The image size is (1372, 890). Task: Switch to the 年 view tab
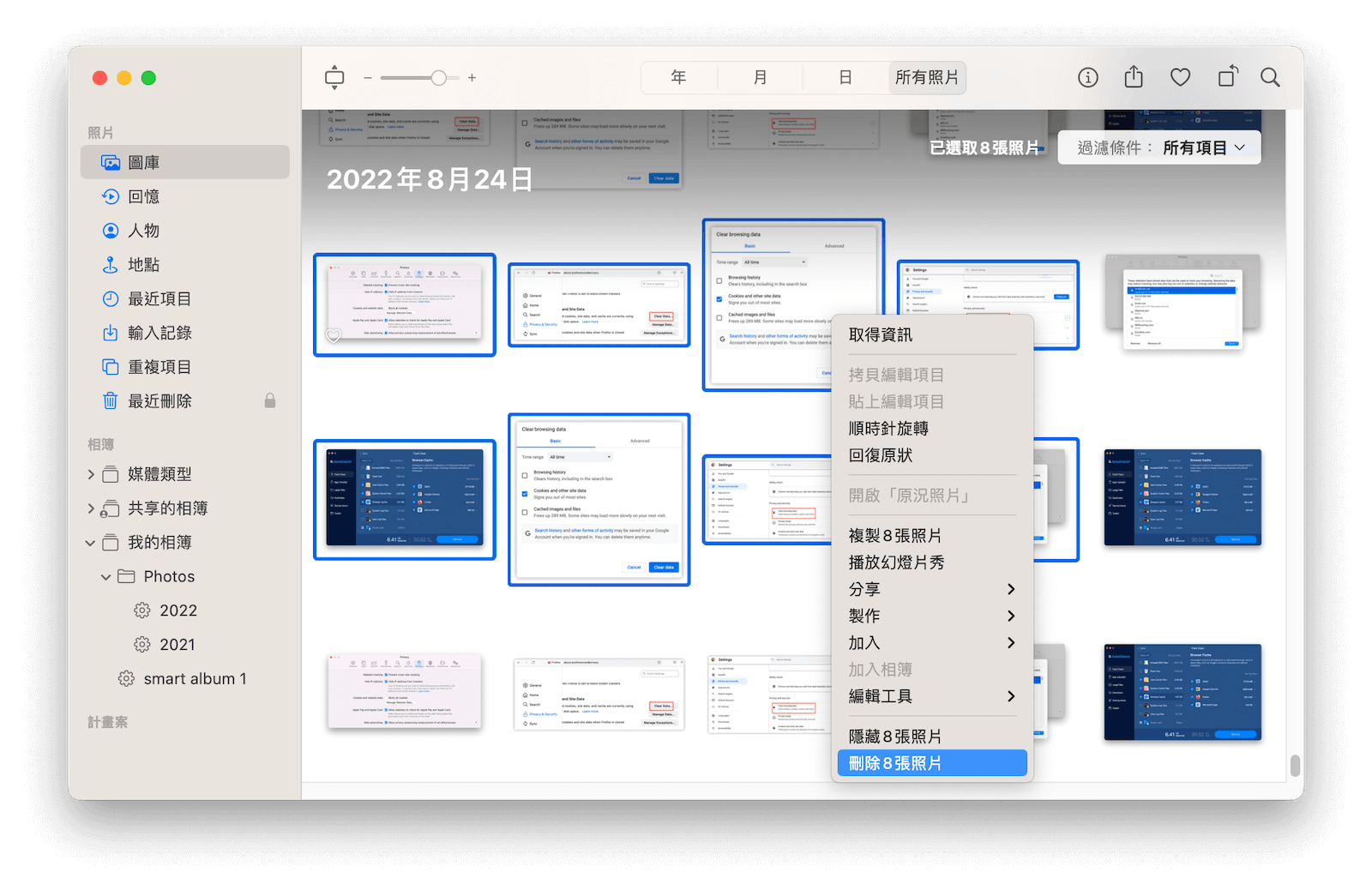point(678,78)
